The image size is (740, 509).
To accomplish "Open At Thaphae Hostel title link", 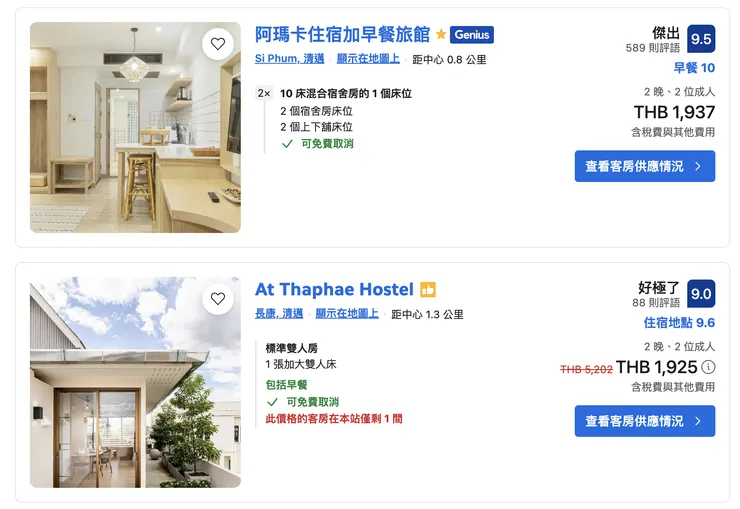I will pos(334,289).
